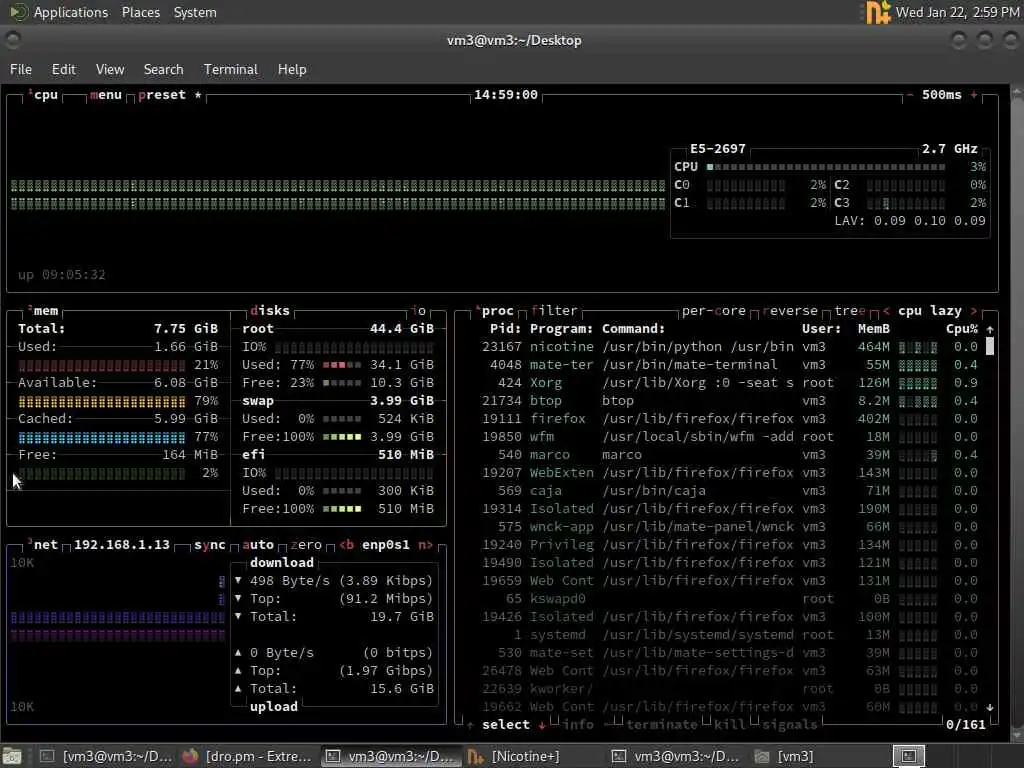Click the select option in proc footer
The image size is (1024, 768).
tap(506, 725)
